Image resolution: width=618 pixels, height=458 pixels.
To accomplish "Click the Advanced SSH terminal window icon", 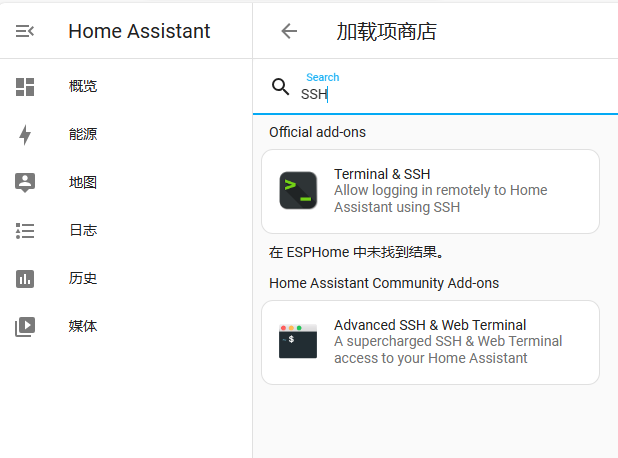I will [x=298, y=341].
